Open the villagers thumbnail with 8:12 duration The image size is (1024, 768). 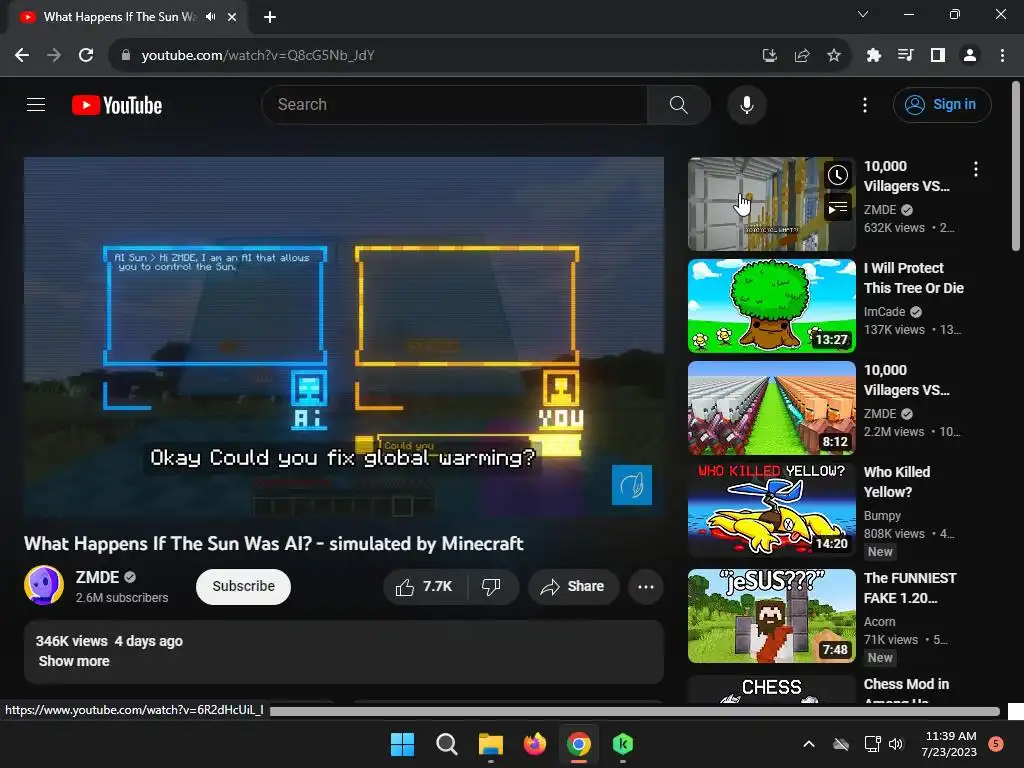pos(771,408)
